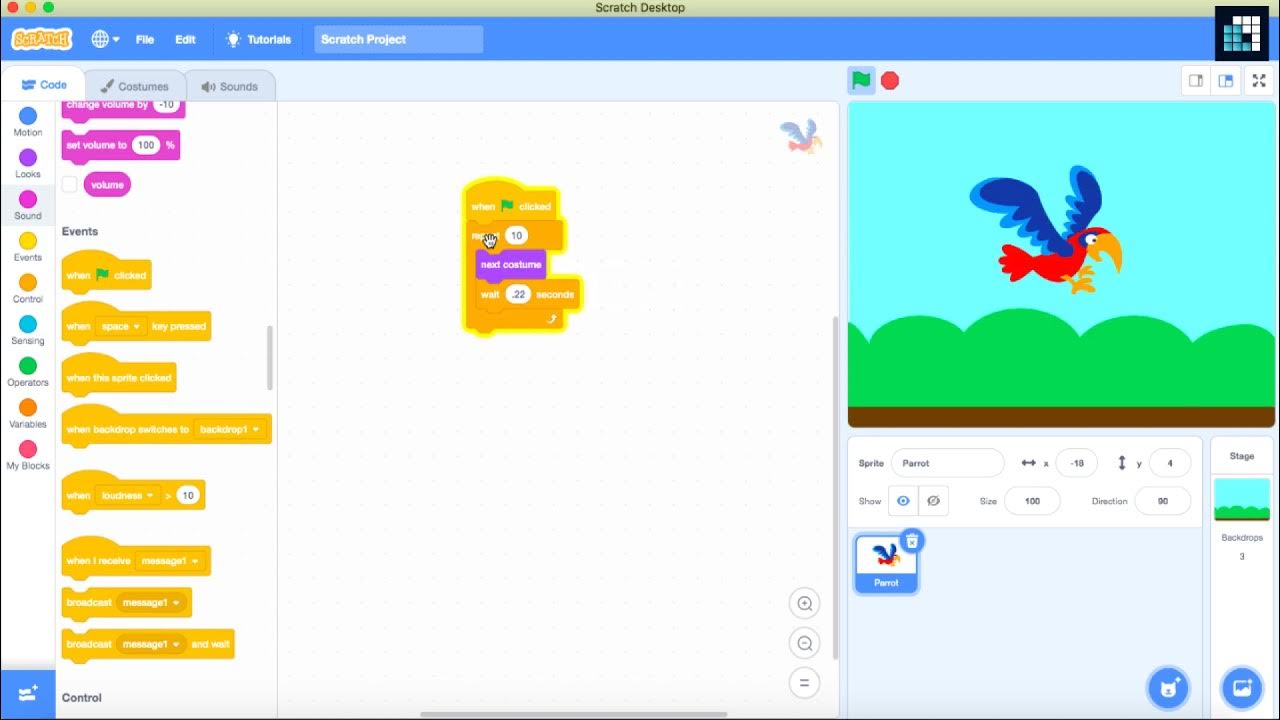Open the space key dropdown
Image resolution: width=1280 pixels, height=720 pixels.
coord(119,327)
